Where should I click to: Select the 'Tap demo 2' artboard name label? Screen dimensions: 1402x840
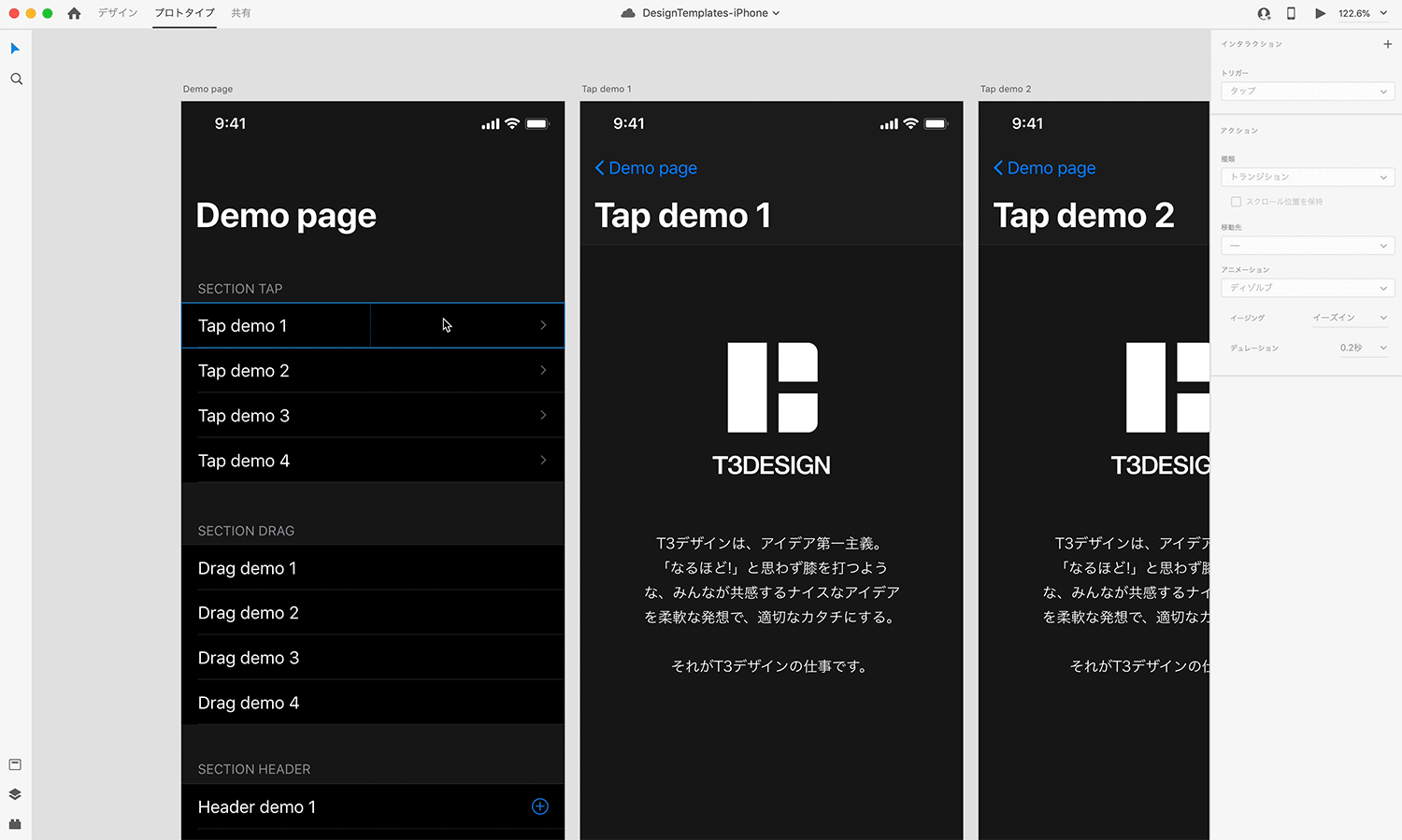(x=1006, y=89)
